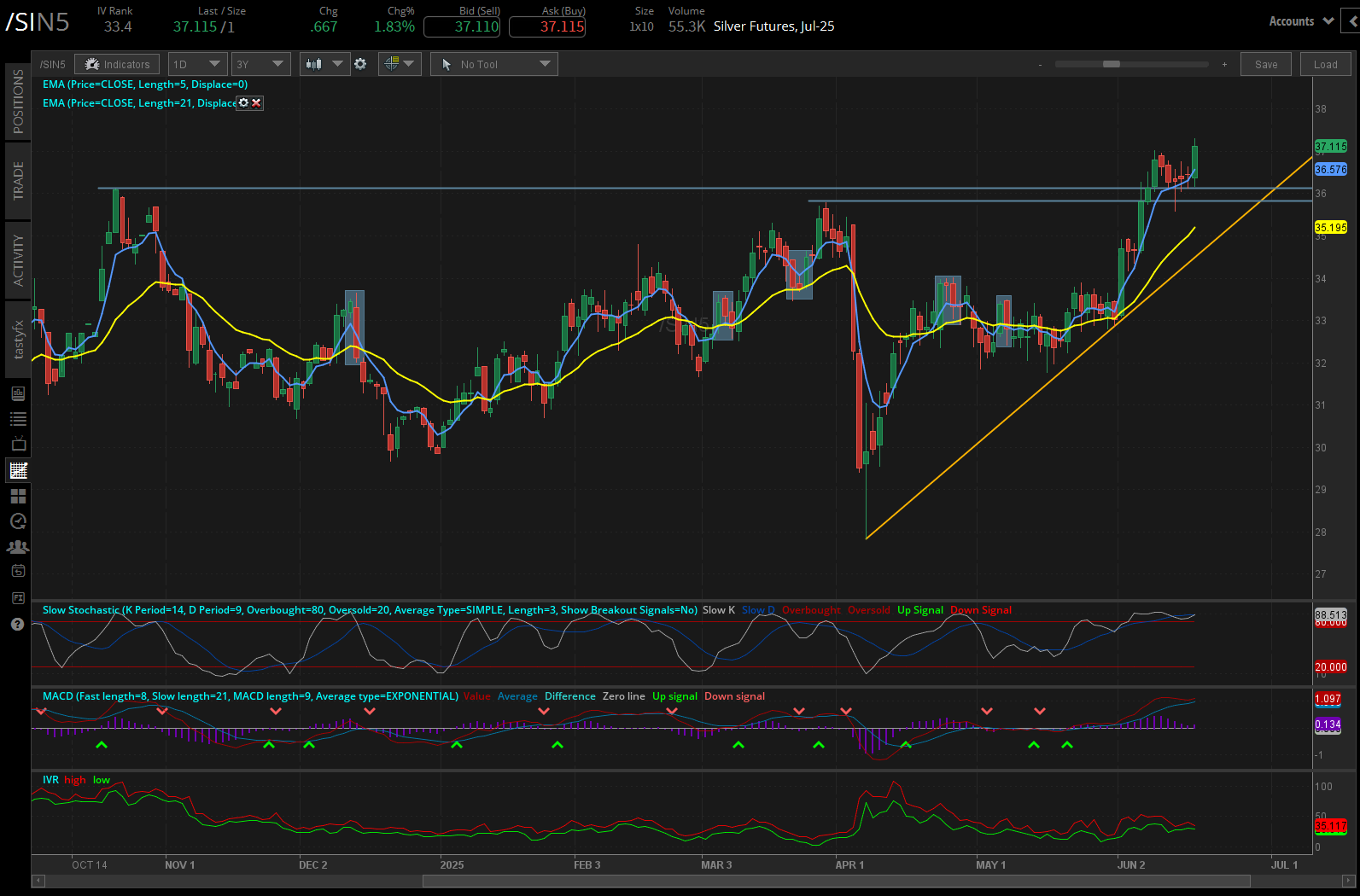Open the crosshair style dropdown
The image size is (1360, 896).
[x=399, y=64]
